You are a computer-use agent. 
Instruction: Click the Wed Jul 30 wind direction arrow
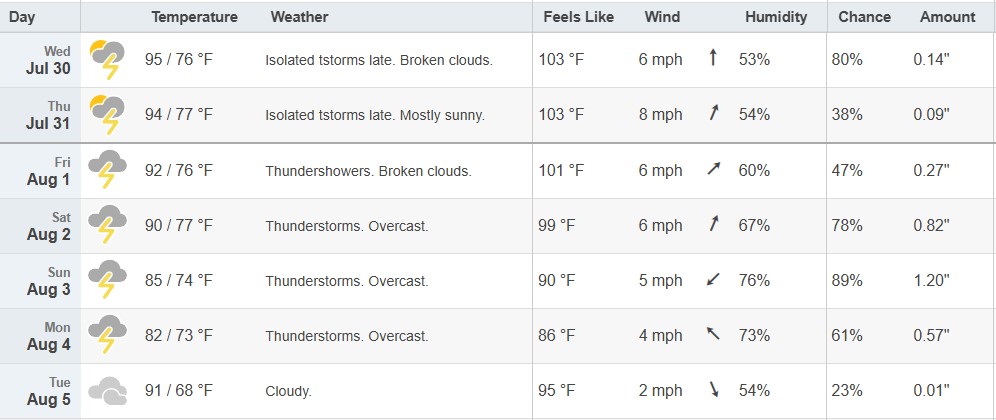coord(713,59)
